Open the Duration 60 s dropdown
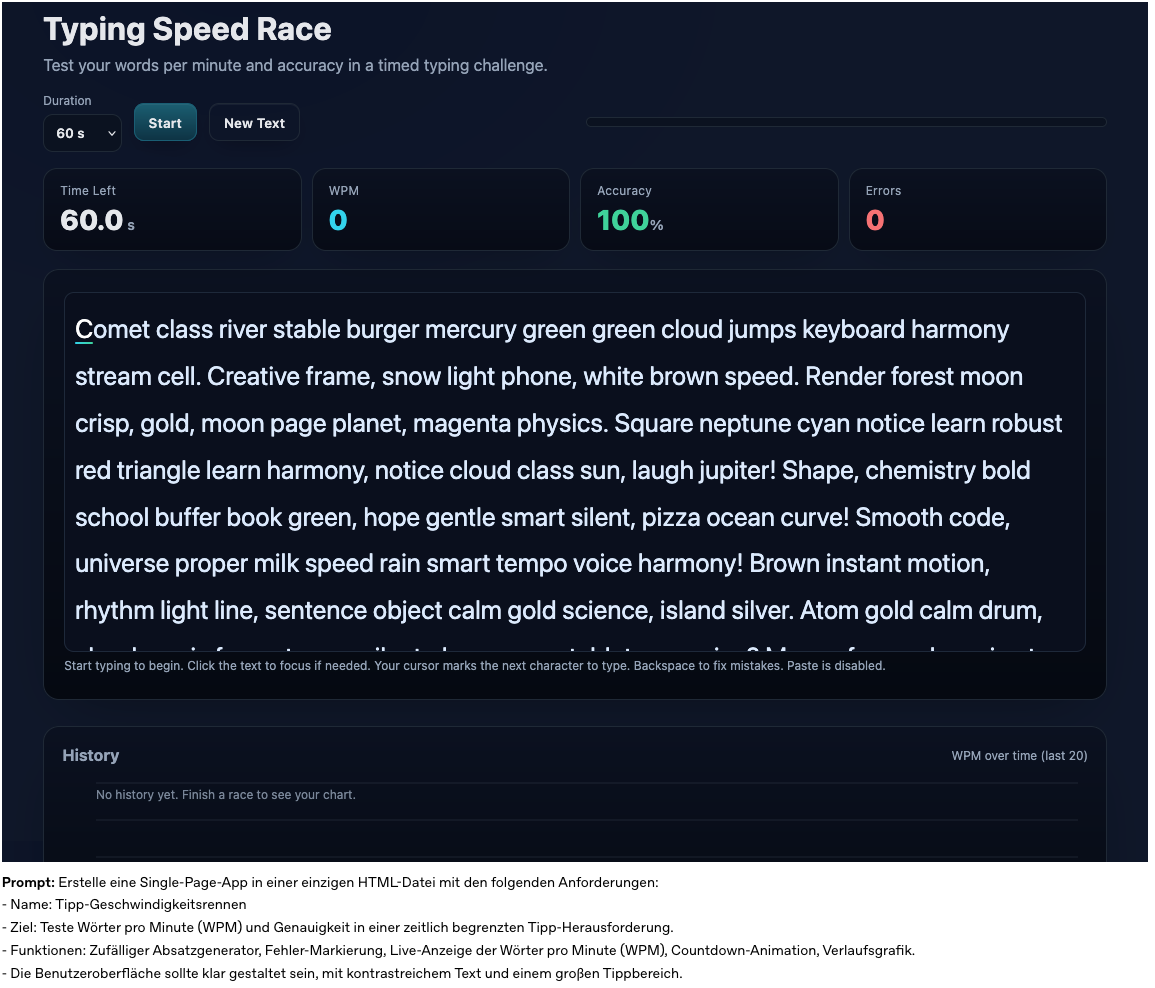The image size is (1155, 988). pos(82,133)
